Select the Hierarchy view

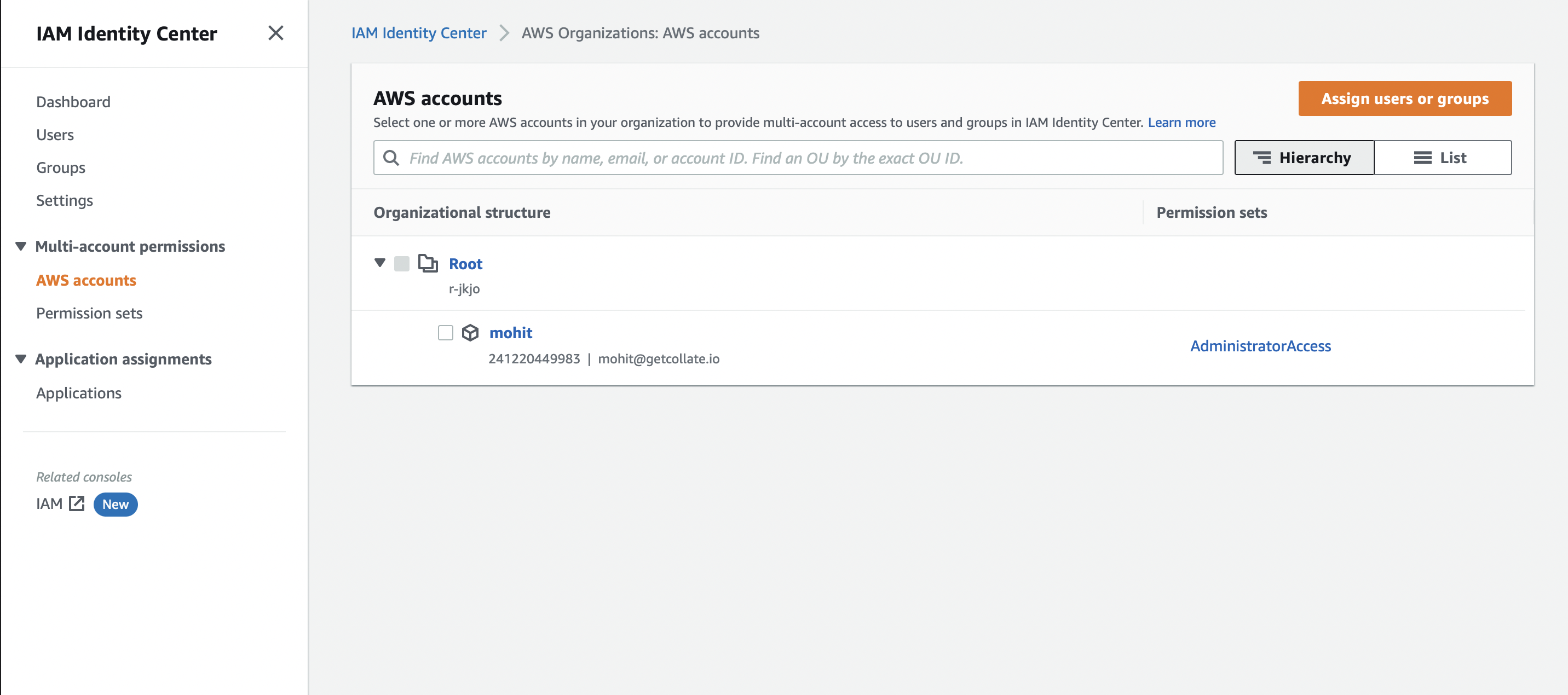(1304, 158)
